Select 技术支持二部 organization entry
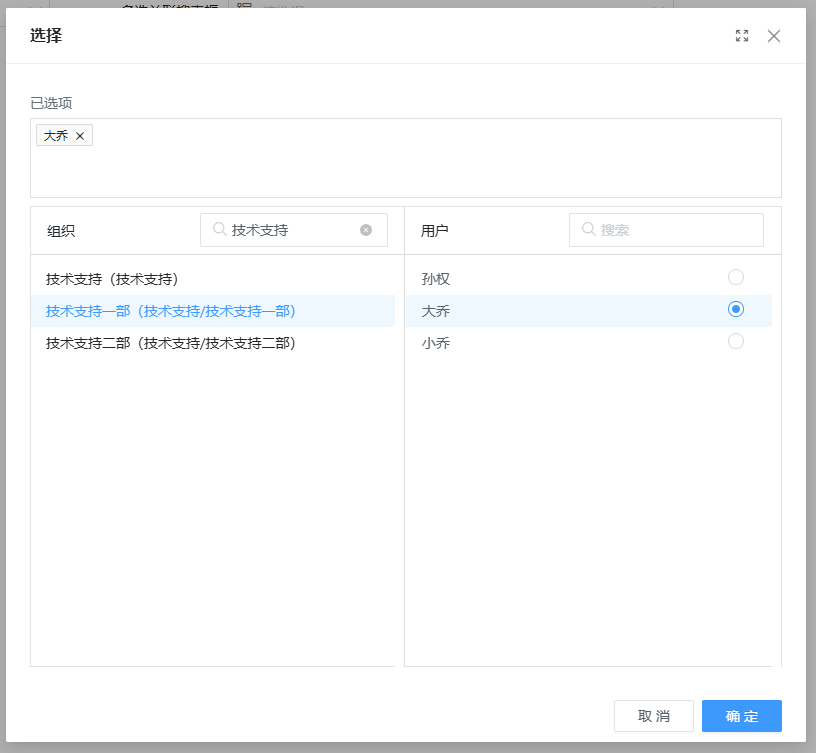Image resolution: width=816 pixels, height=753 pixels. pyautogui.click(x=171, y=343)
